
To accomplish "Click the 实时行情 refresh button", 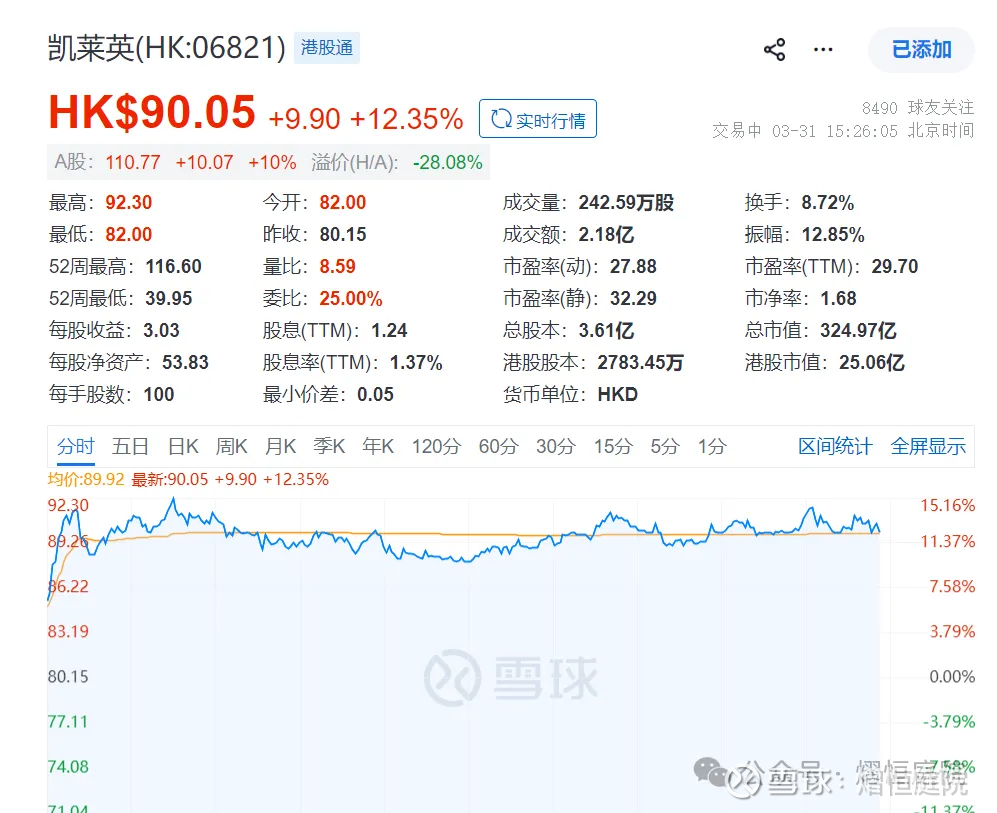I will point(538,119).
